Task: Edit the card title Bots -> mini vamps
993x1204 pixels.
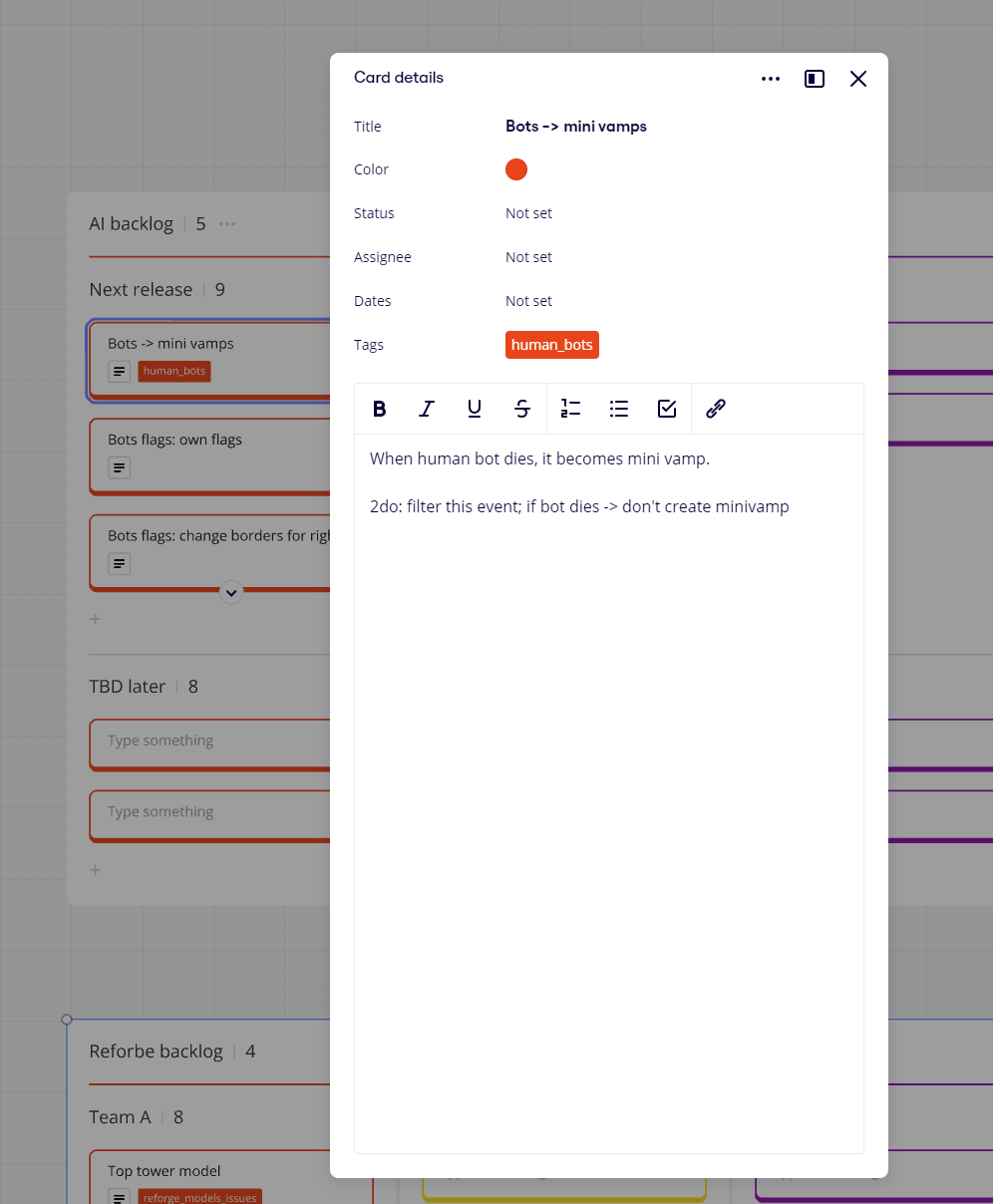Action: 576,127
